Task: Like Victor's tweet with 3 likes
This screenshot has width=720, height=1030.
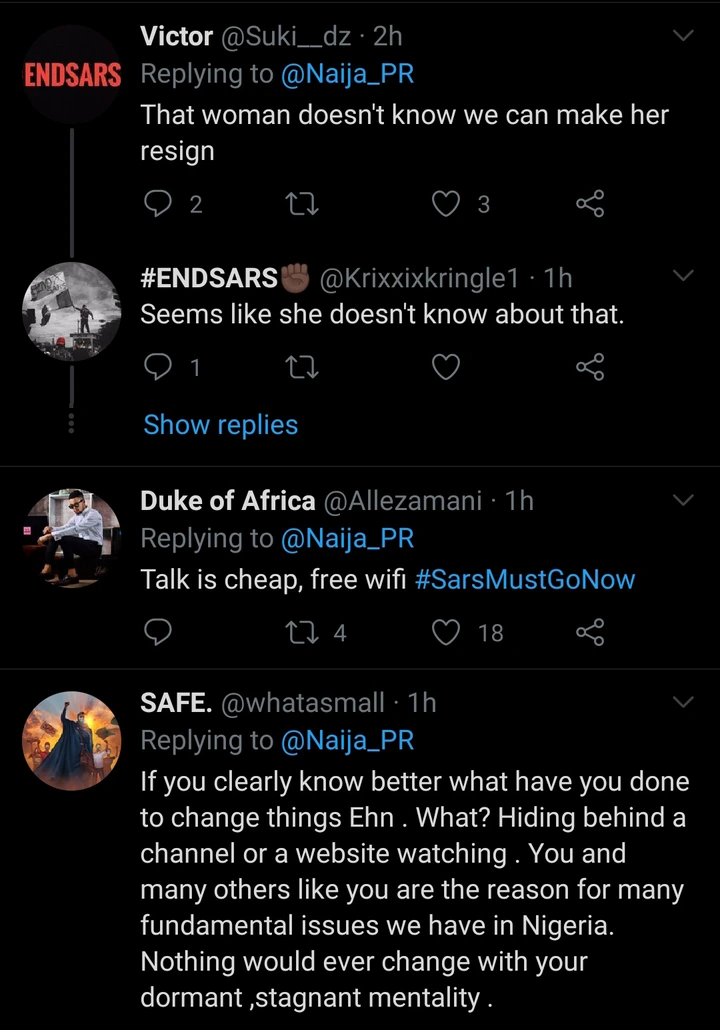Action: [445, 204]
